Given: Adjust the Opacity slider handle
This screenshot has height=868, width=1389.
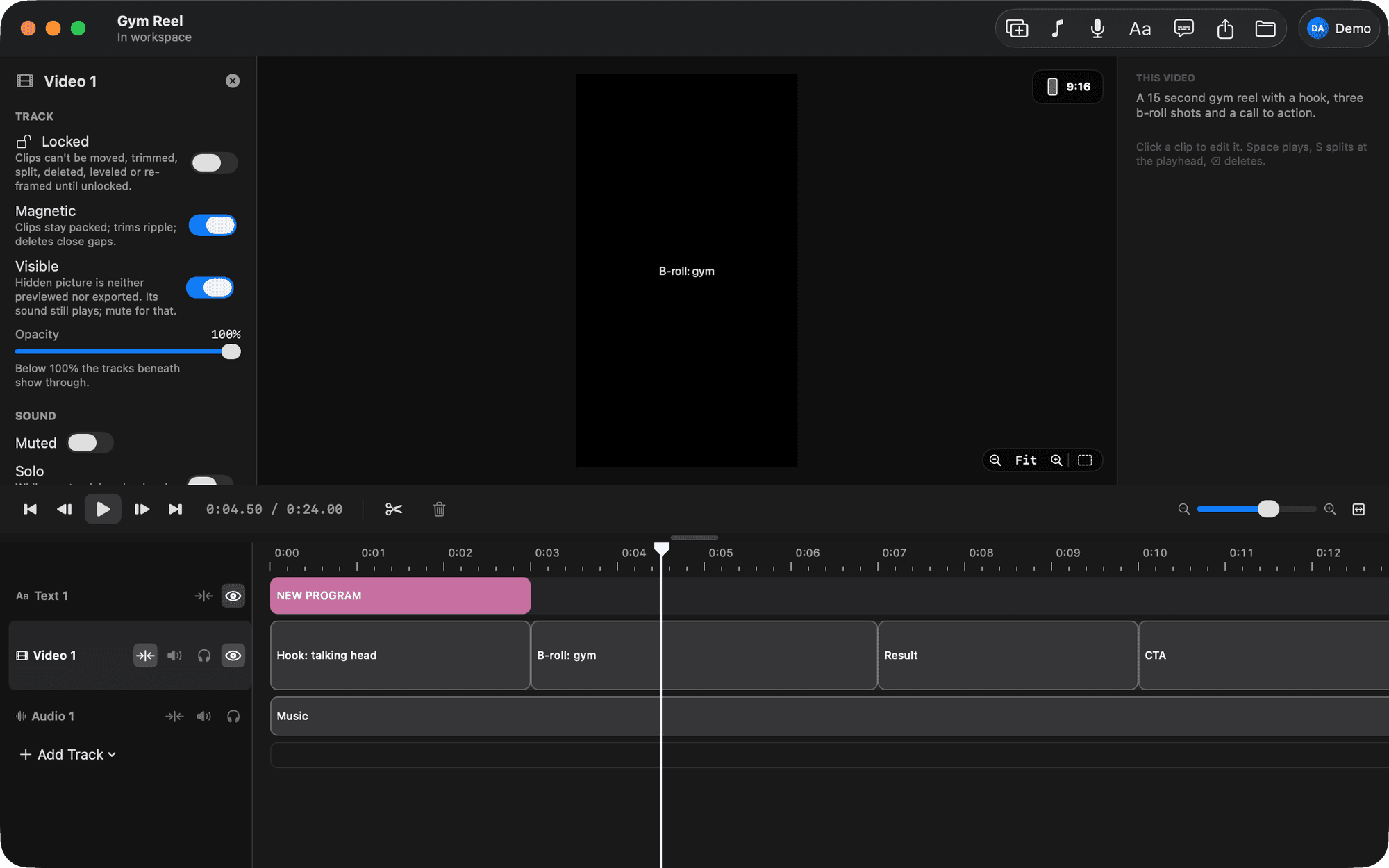Looking at the screenshot, I should point(231,352).
